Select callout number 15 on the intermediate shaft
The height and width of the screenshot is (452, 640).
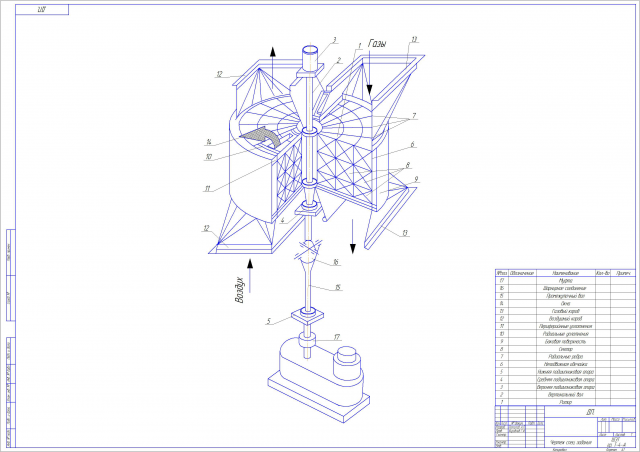pos(338,287)
